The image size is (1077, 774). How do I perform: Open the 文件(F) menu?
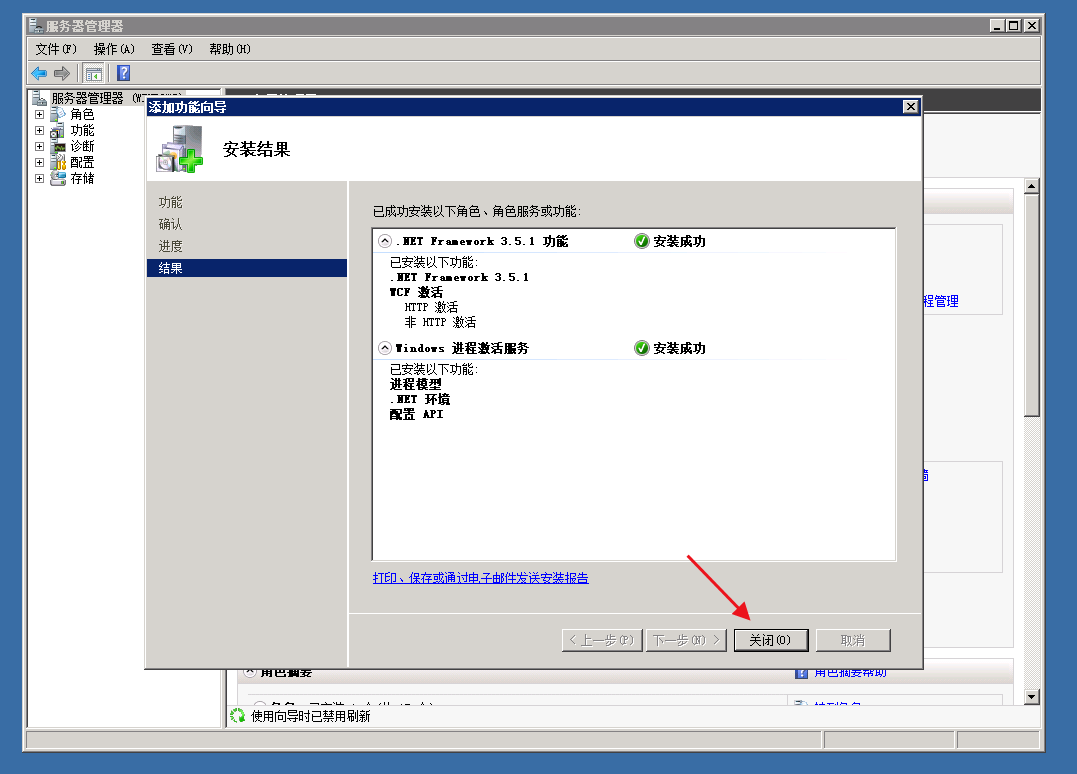56,49
